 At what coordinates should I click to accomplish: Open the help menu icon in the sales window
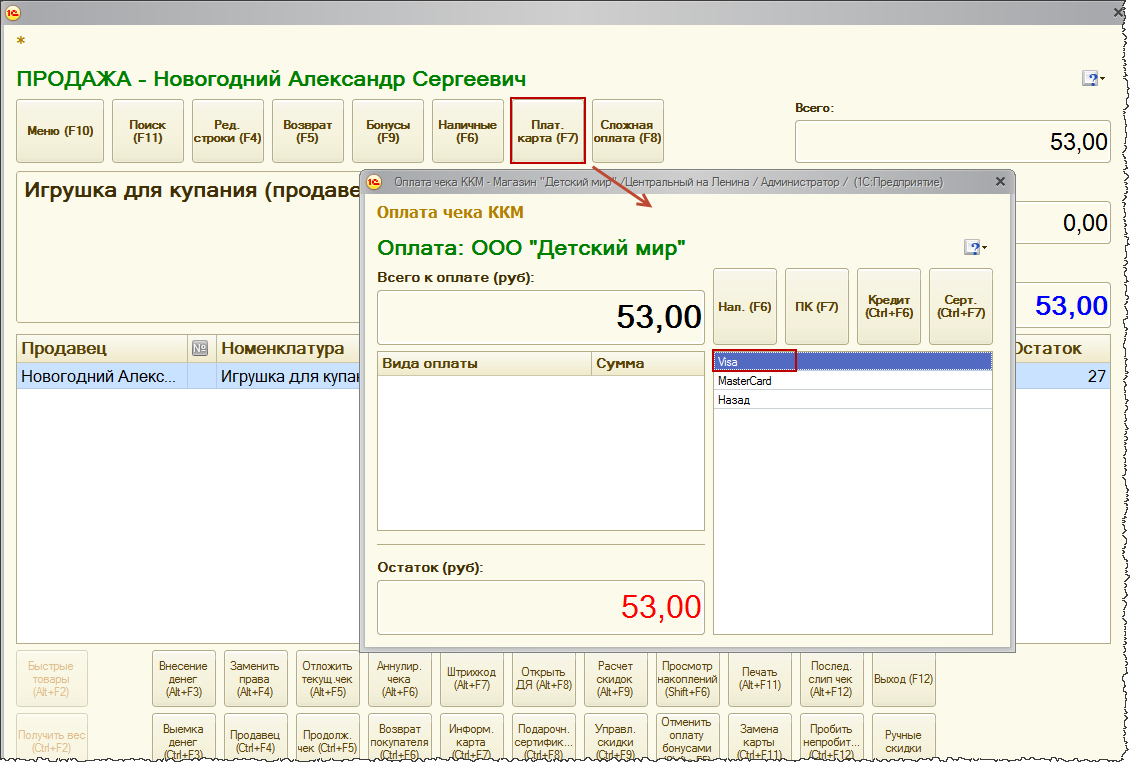pyautogui.click(x=1093, y=79)
